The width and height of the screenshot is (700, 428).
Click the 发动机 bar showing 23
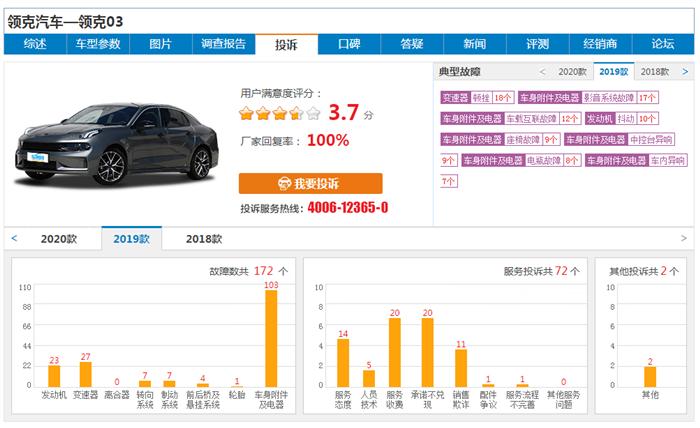click(54, 376)
